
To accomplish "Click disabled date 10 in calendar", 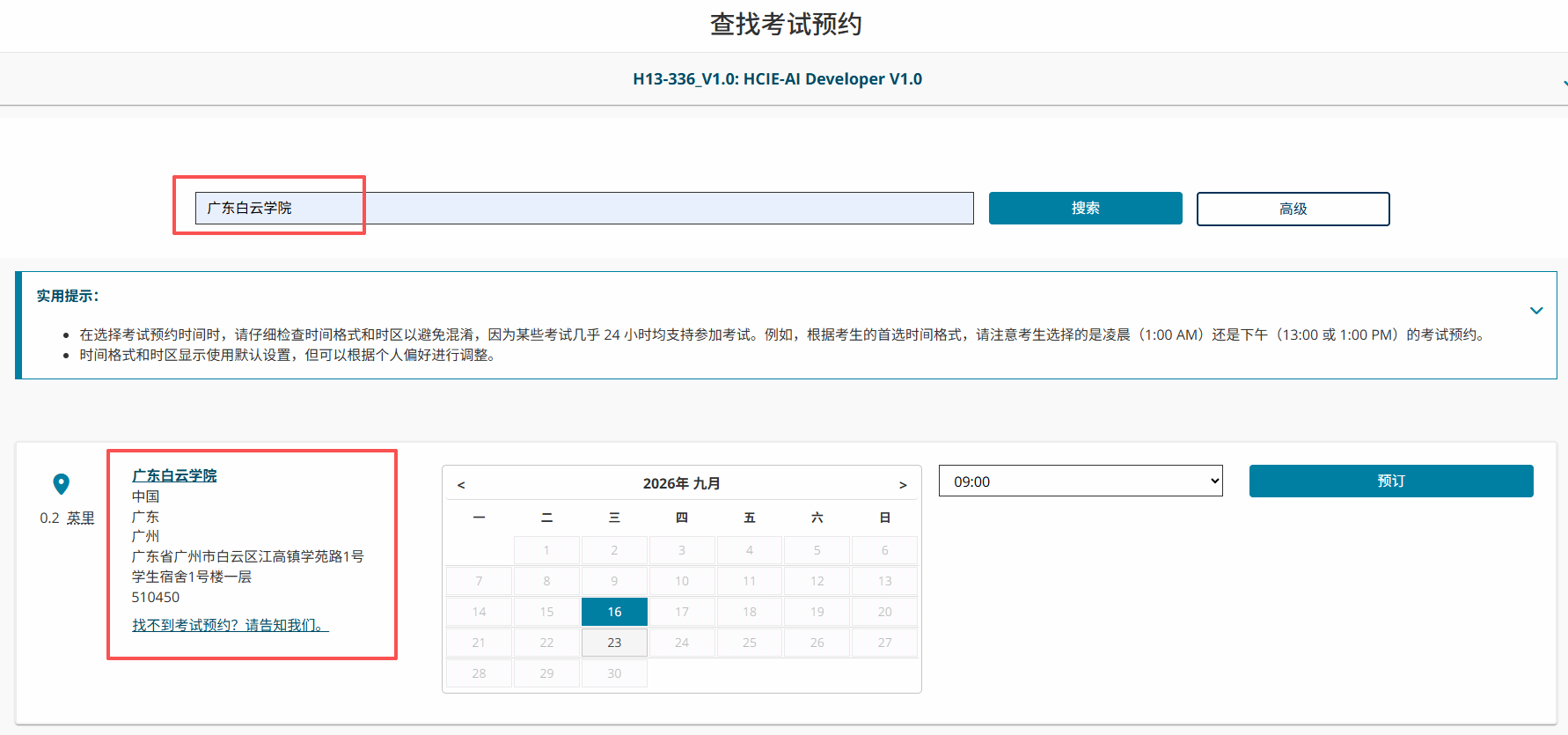I will [x=682, y=581].
